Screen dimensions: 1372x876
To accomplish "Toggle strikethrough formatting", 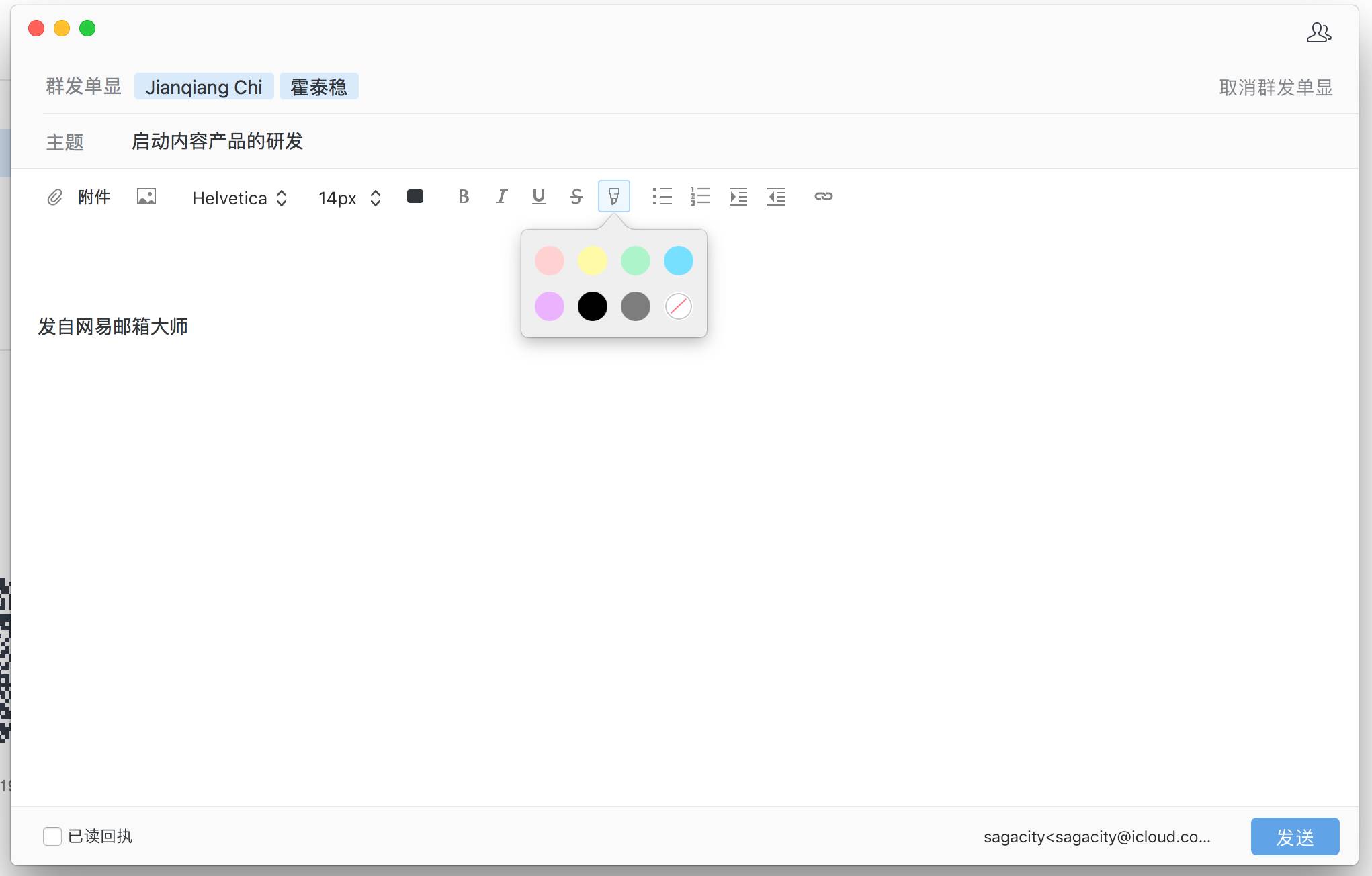I will [576, 196].
